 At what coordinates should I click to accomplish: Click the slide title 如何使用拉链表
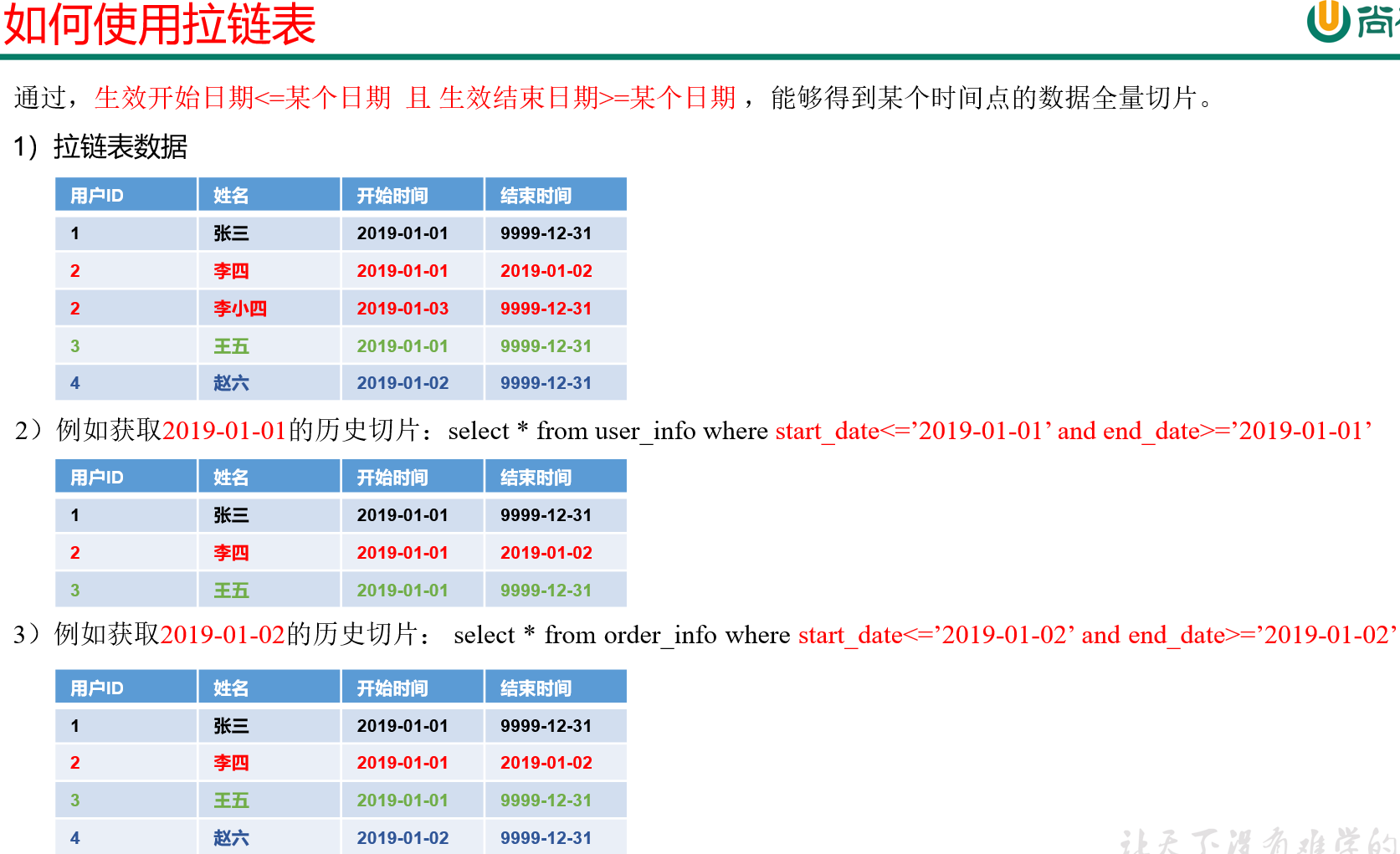[x=160, y=23]
